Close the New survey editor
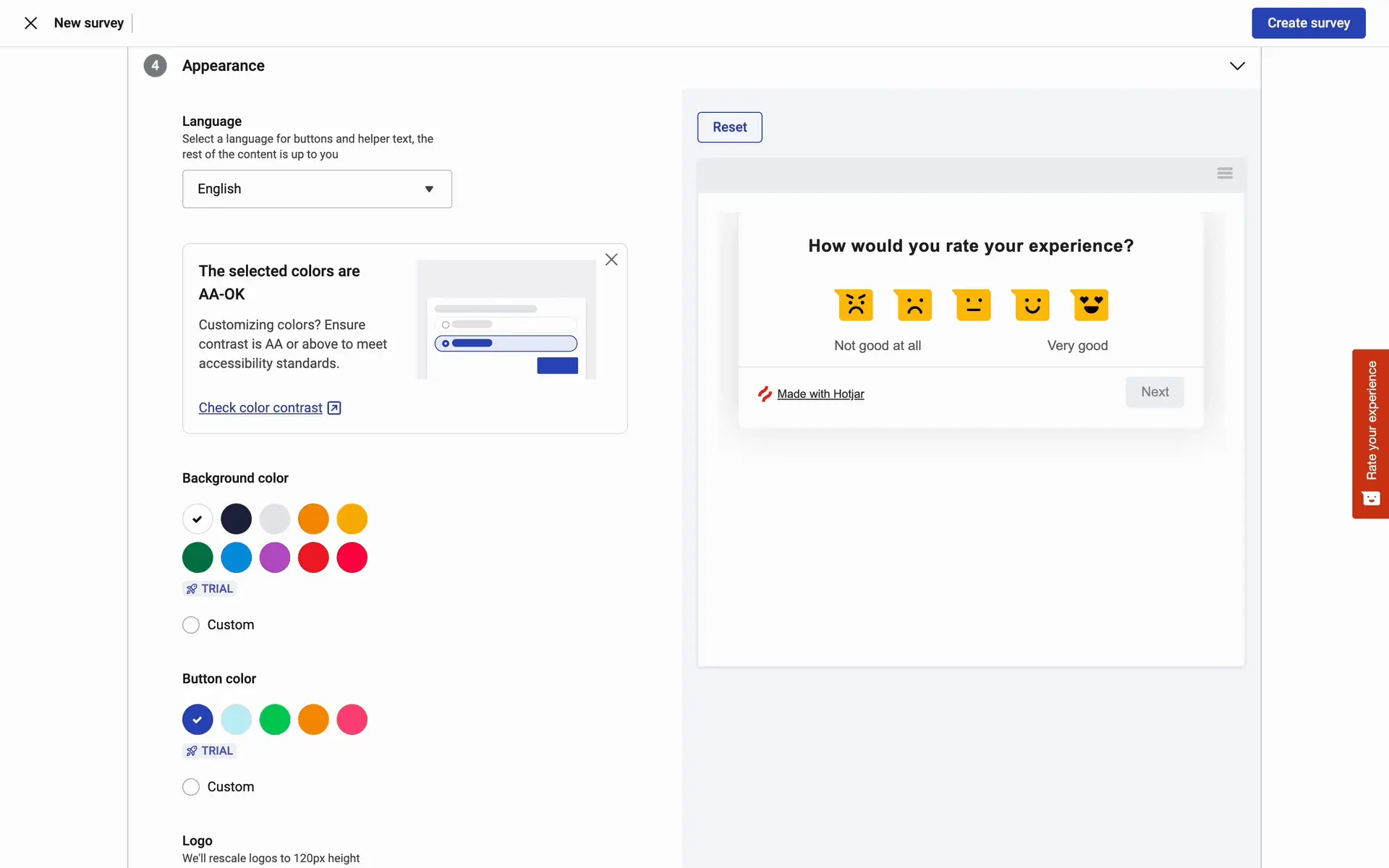Image resolution: width=1389 pixels, height=868 pixels. [x=30, y=23]
